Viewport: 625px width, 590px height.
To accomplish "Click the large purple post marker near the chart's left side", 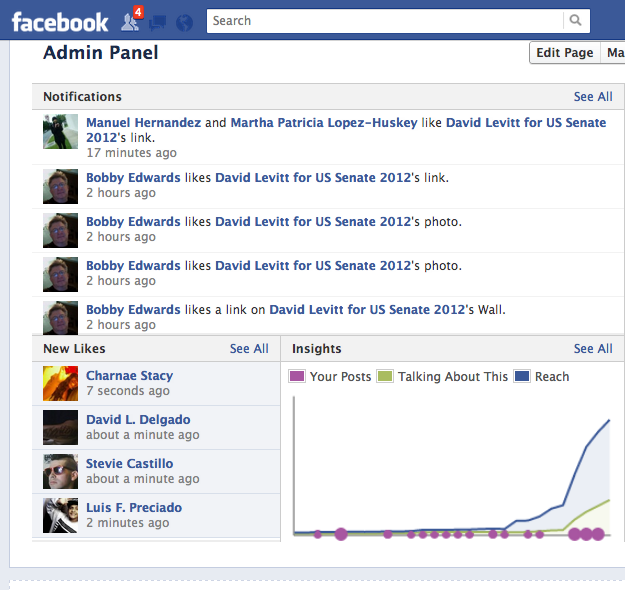I will click(x=341, y=534).
